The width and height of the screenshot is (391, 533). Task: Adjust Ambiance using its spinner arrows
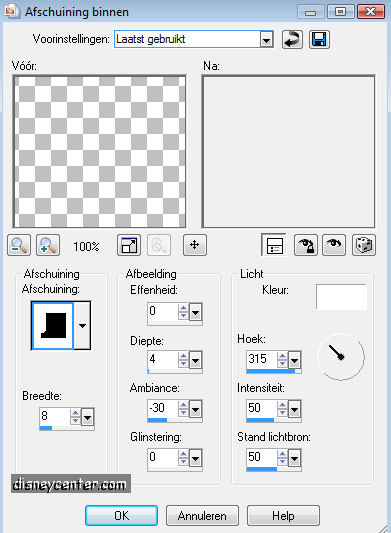click(x=183, y=409)
